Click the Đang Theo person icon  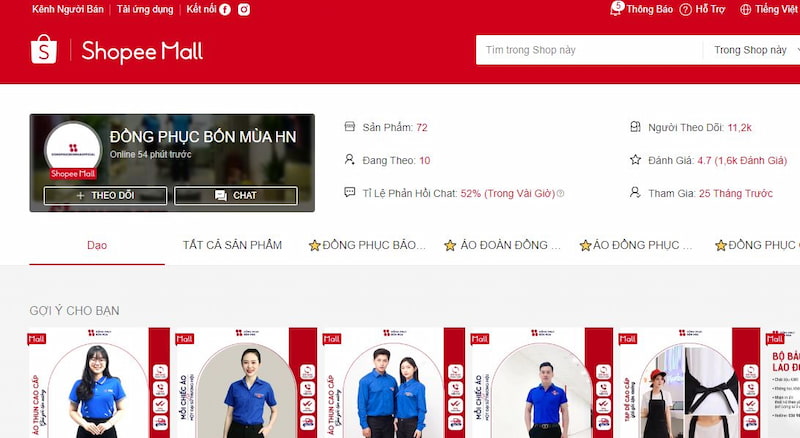pos(349,160)
